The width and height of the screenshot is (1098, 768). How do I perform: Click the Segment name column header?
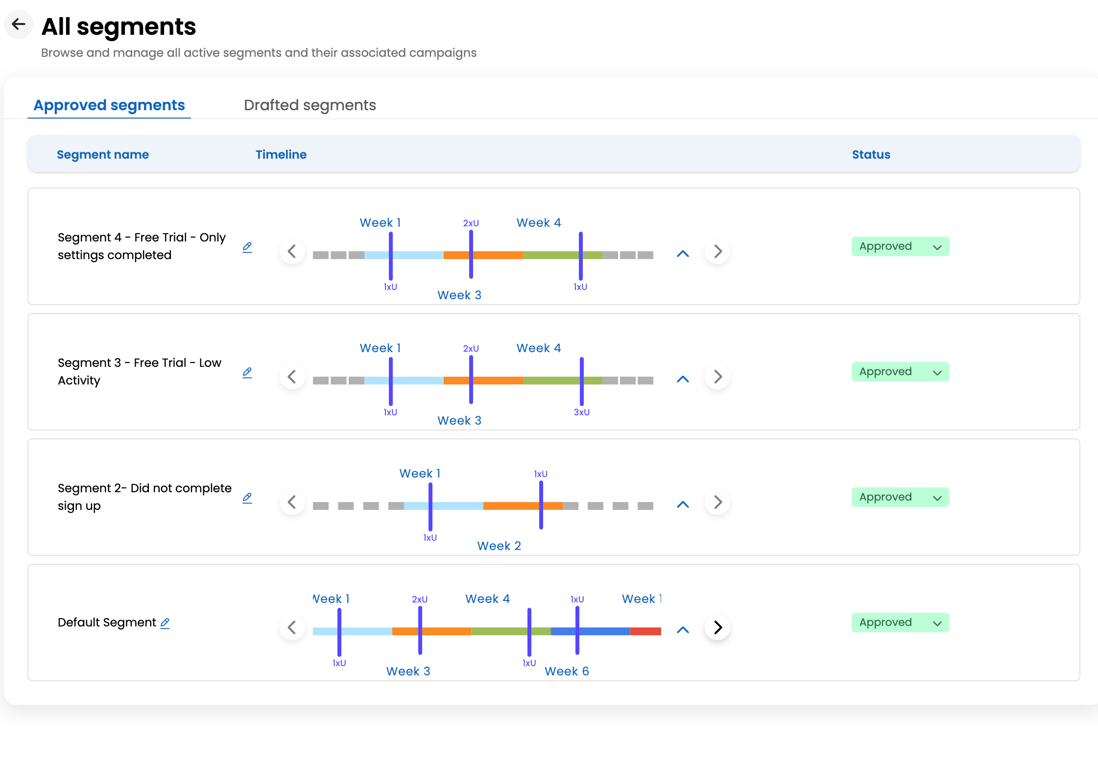pos(103,155)
